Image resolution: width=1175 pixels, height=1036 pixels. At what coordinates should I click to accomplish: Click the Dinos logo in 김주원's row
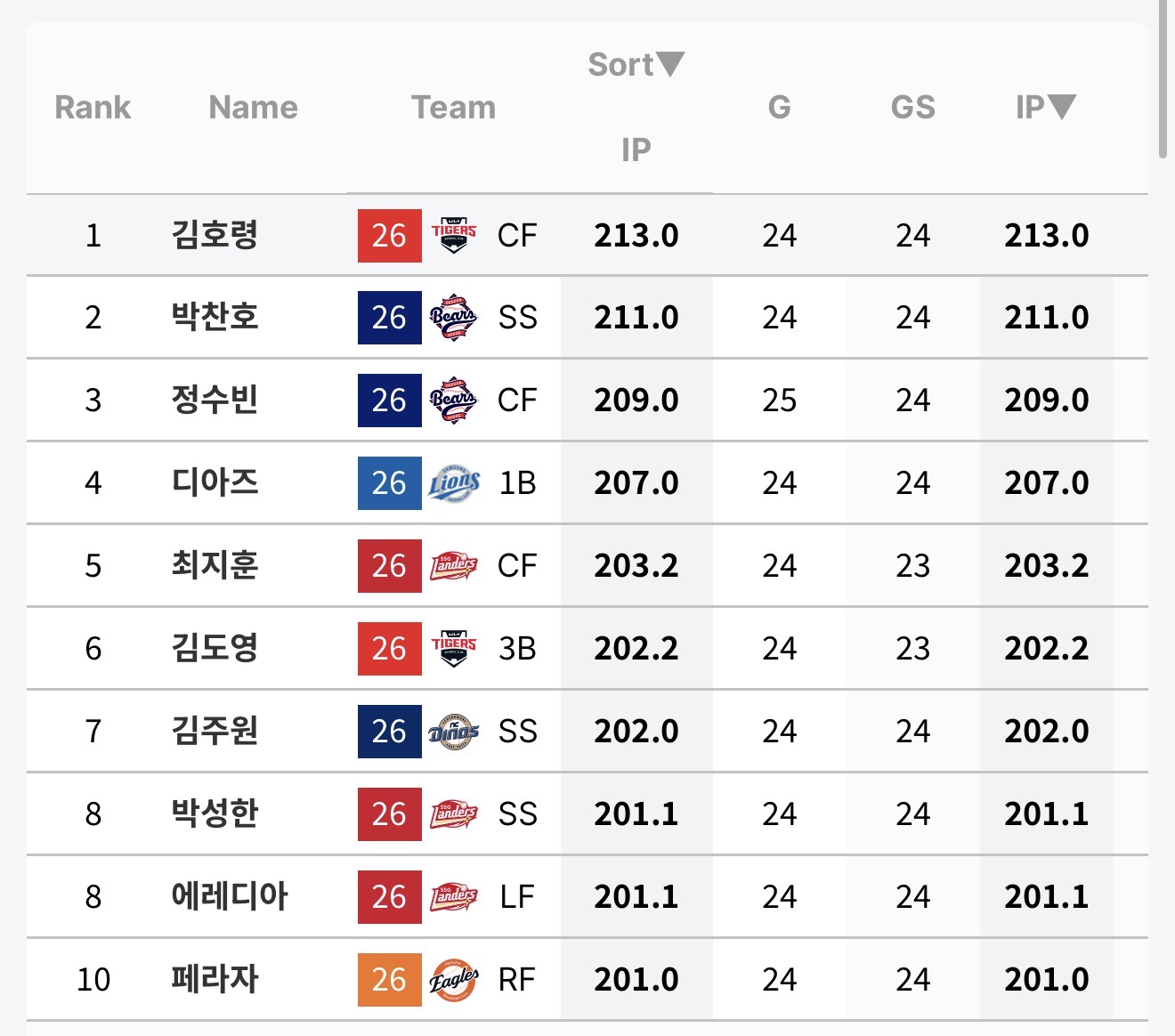(x=454, y=731)
